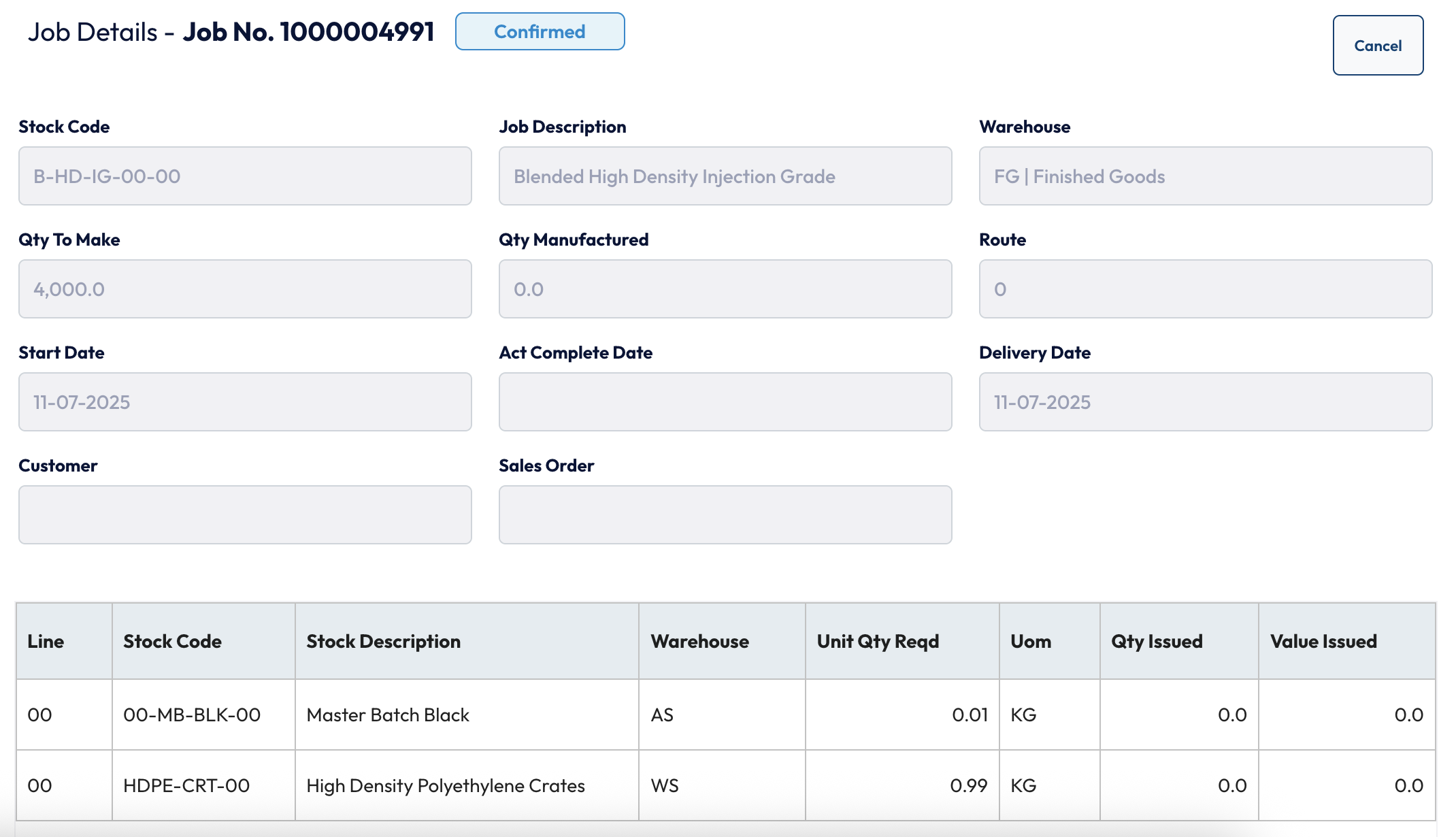This screenshot has width=1456, height=837.
Task: Click the Unit Qty Reqd column header
Action: click(x=902, y=641)
